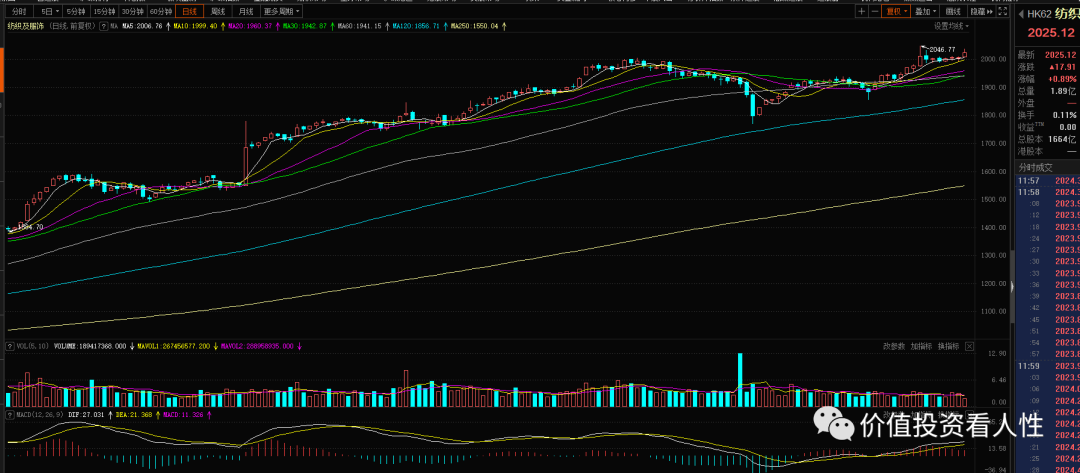Click the MA10:1999.40 label
The height and width of the screenshot is (473, 1080).
[x=196, y=26]
